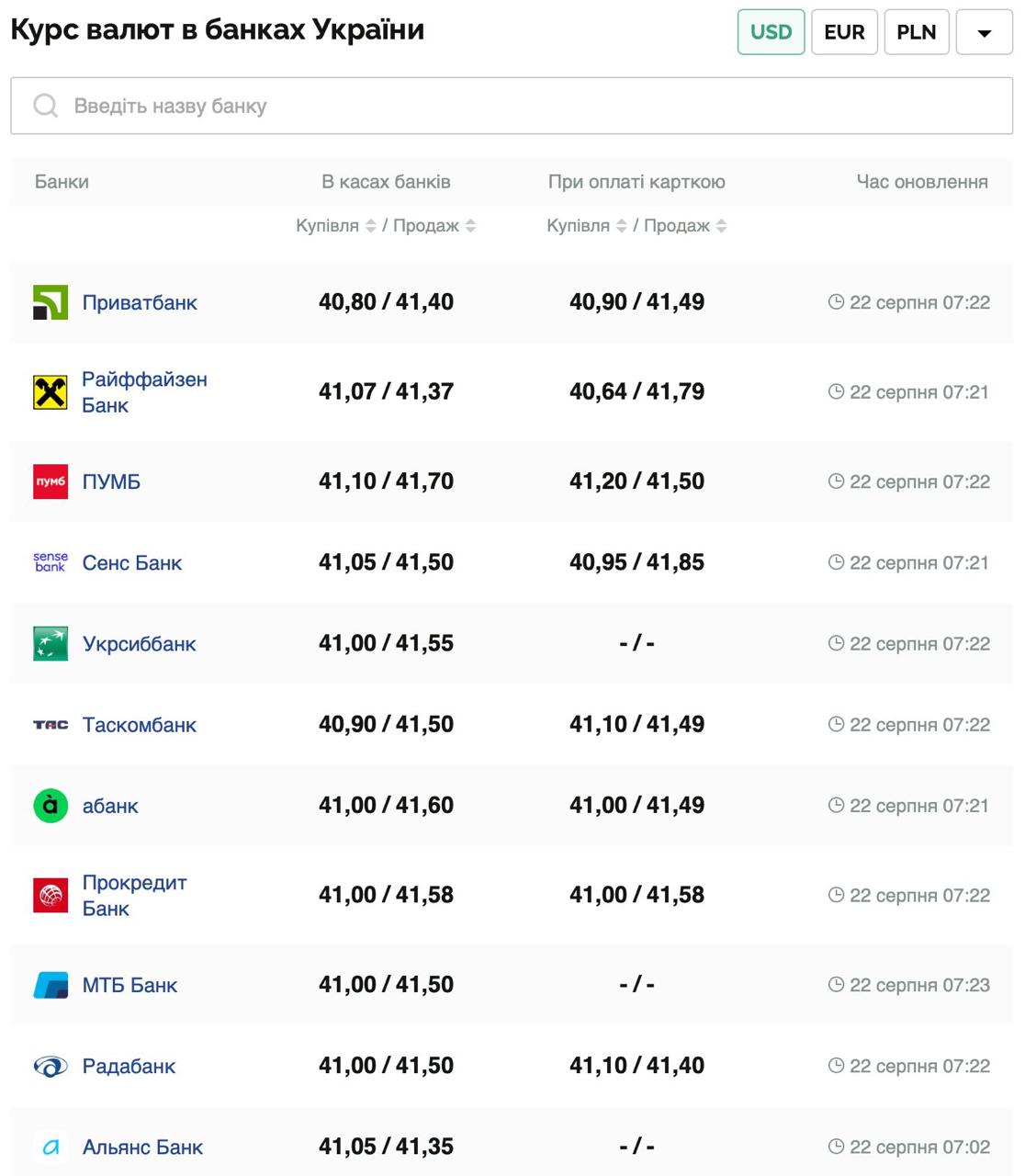
Task: Click the green Укрсиббанк logo
Action: click(51, 644)
